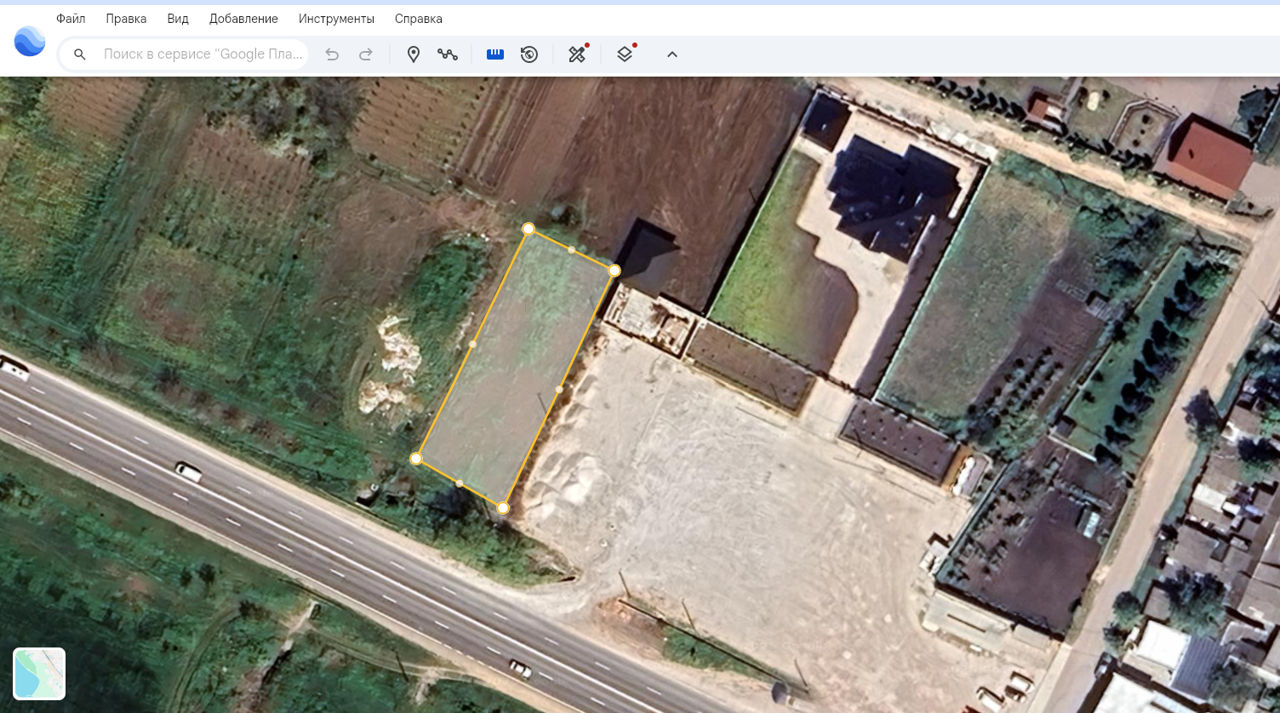Collapse the toolbar with chevron arrow
The height and width of the screenshot is (713, 1280).
point(672,54)
